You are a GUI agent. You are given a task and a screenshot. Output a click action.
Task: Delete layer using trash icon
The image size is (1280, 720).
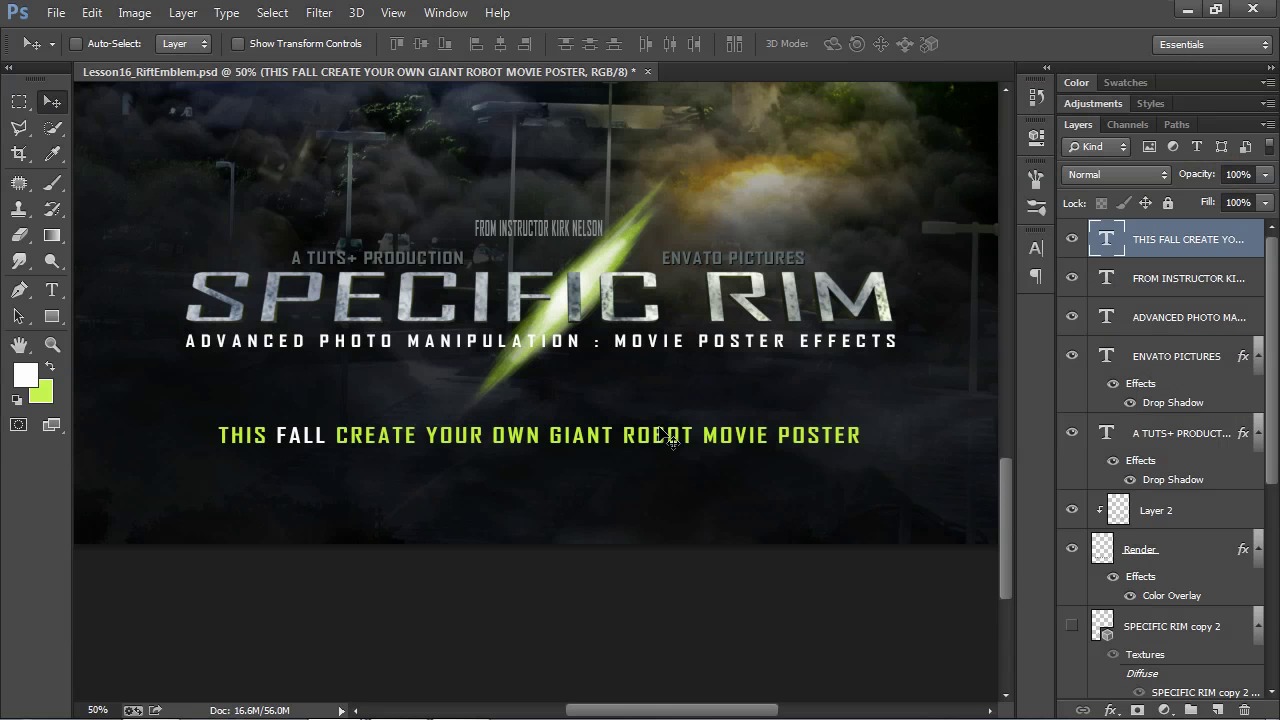[x=1244, y=710]
